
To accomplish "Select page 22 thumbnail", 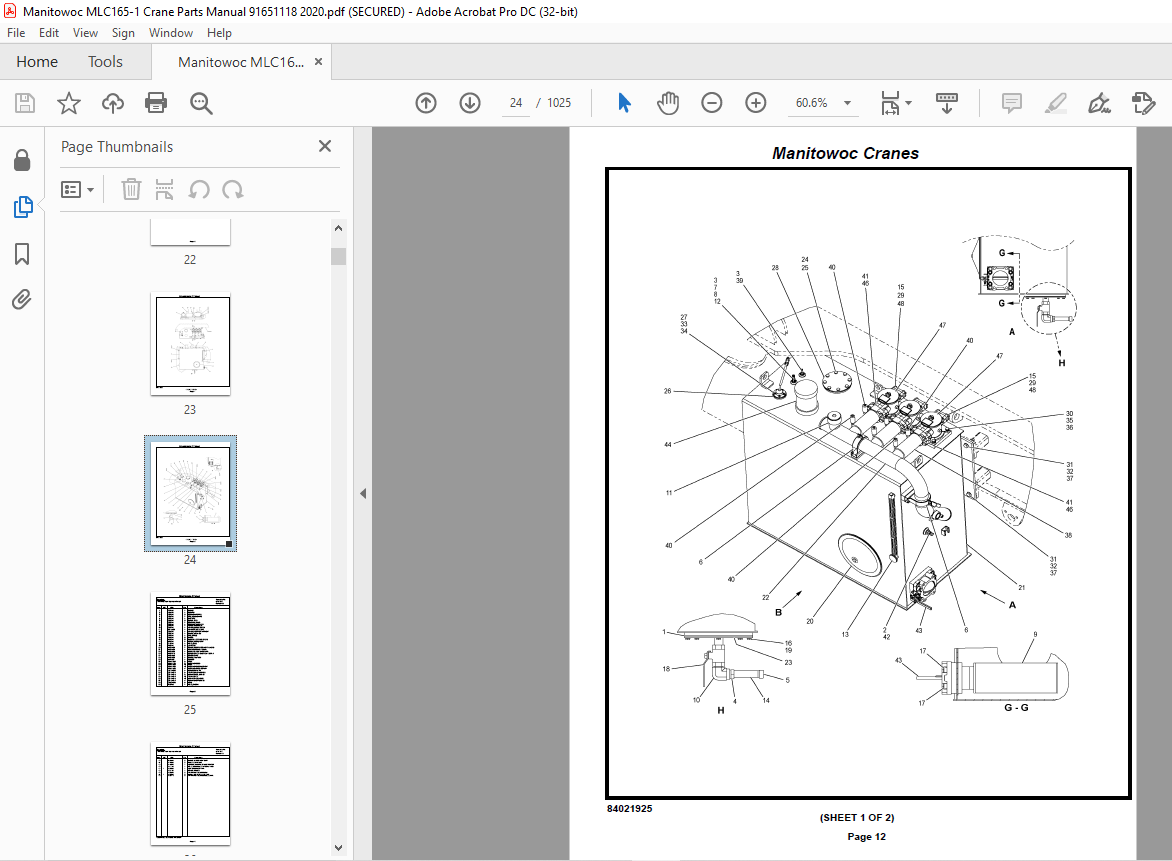I will [191, 232].
